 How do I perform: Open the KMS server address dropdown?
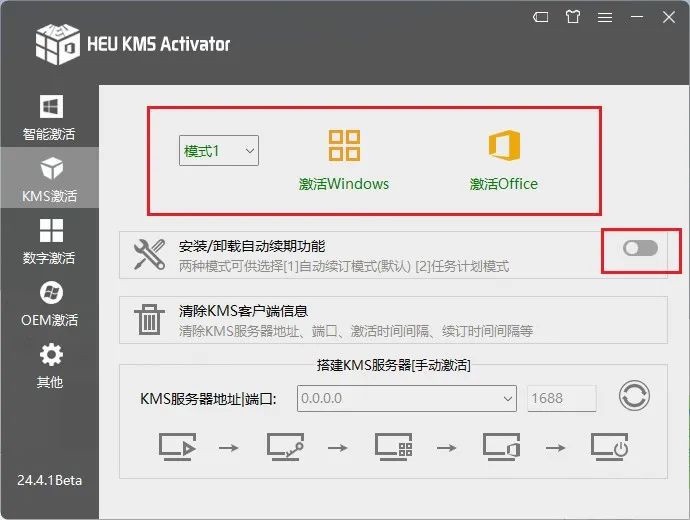coord(407,399)
